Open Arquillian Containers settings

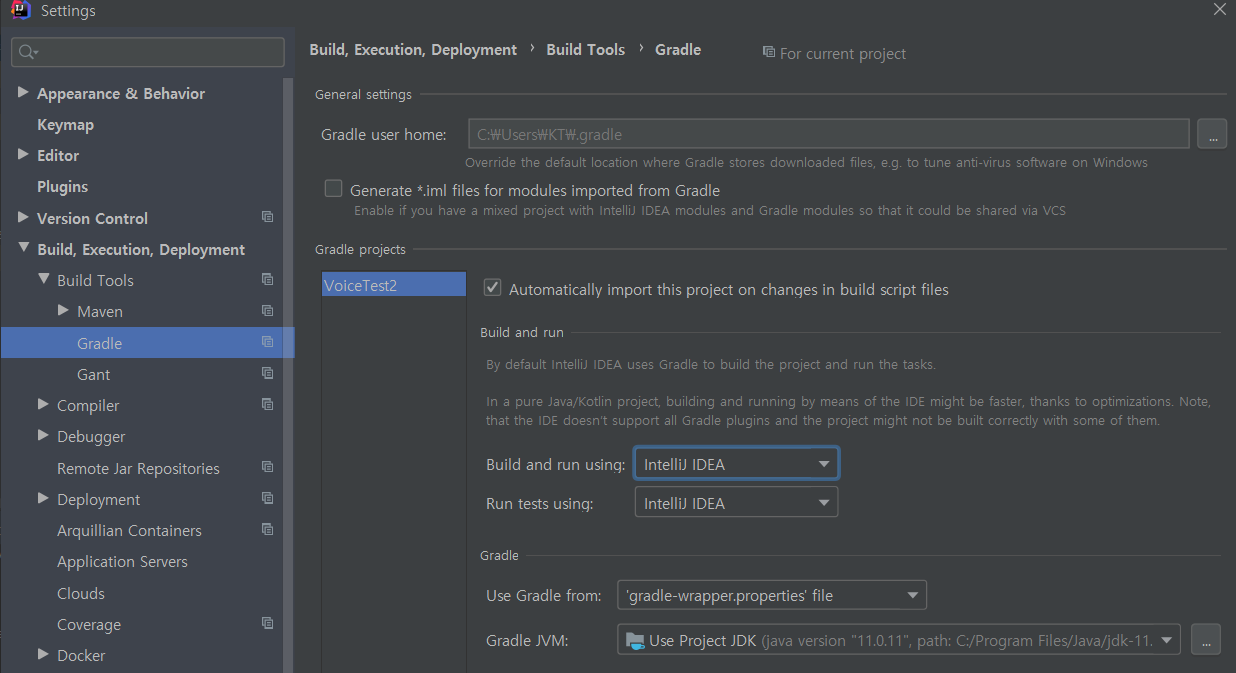129,530
